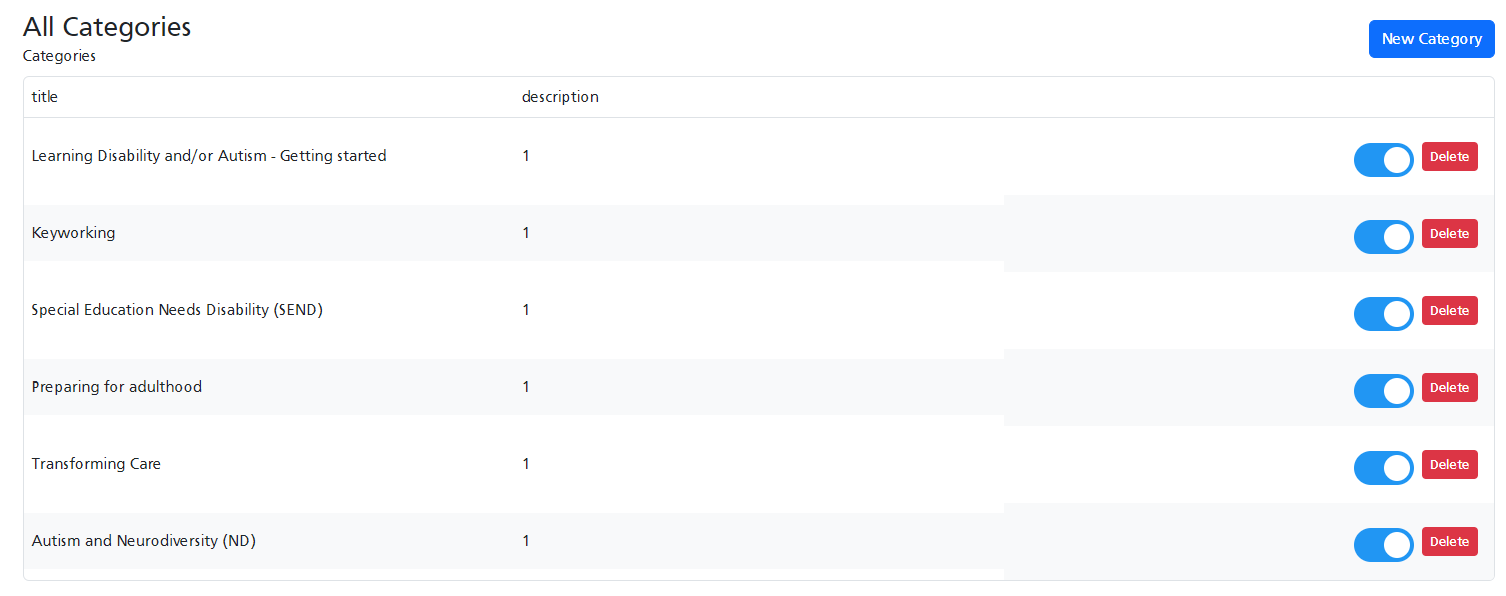Delete the Learning Disability and/or Autism category
The image size is (1506, 596).
[x=1449, y=157]
